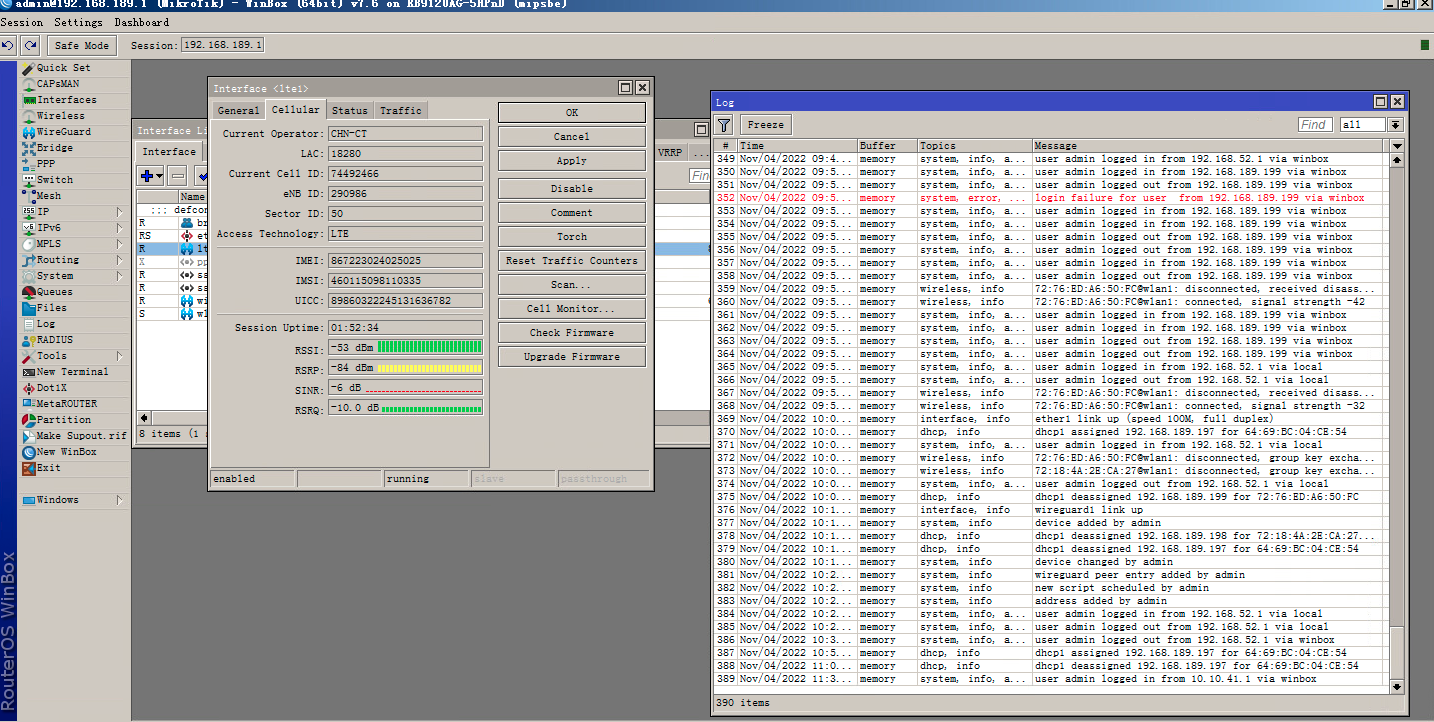This screenshot has height=722, width=1434.
Task: Open WireGuard in the sidebar
Action: pyautogui.click(x=63, y=132)
